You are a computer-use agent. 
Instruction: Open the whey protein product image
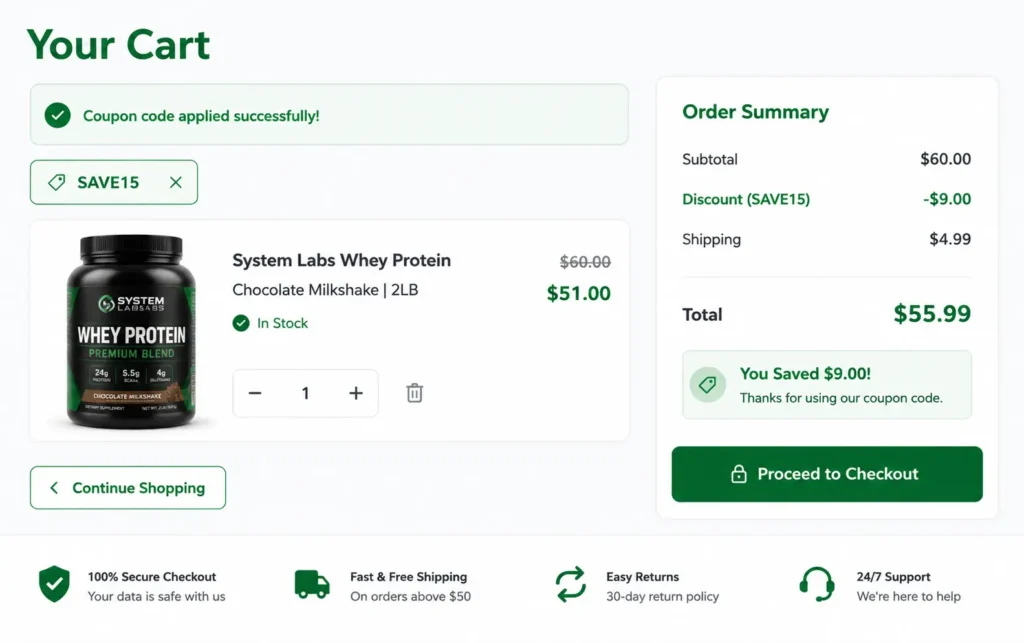click(131, 332)
